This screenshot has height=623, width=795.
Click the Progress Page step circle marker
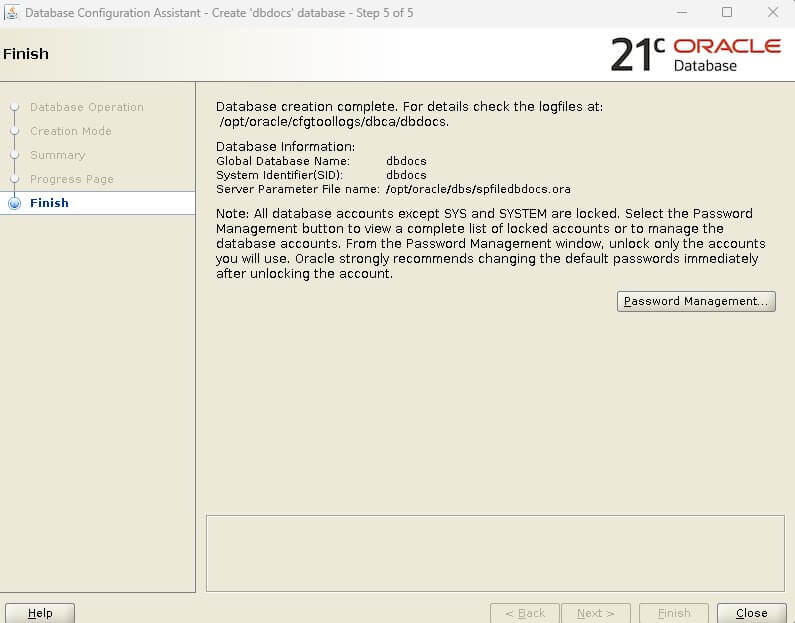[x=15, y=179]
